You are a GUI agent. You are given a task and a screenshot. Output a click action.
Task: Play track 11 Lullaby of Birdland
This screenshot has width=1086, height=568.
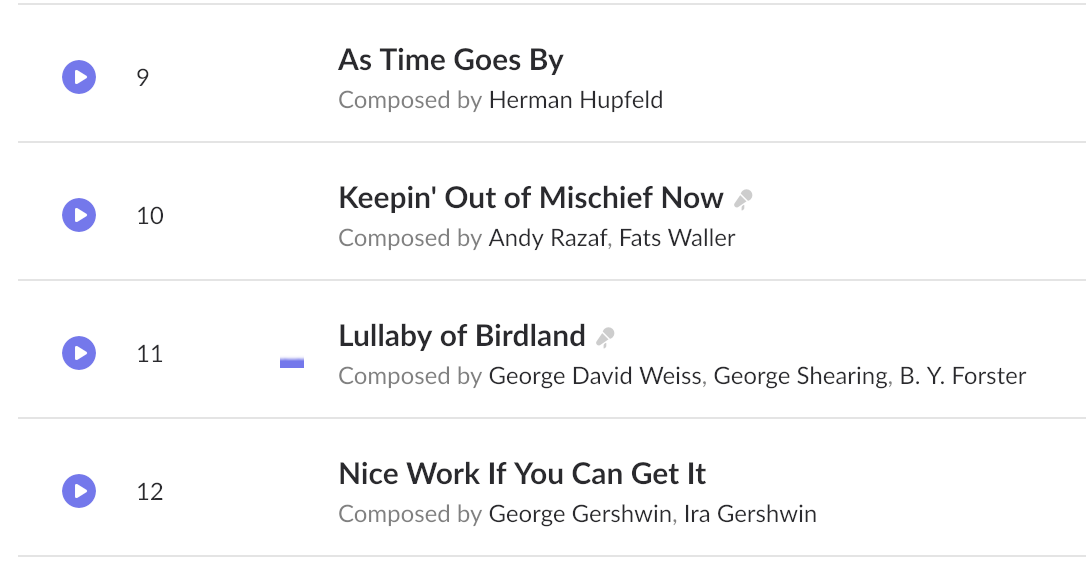[79, 353]
